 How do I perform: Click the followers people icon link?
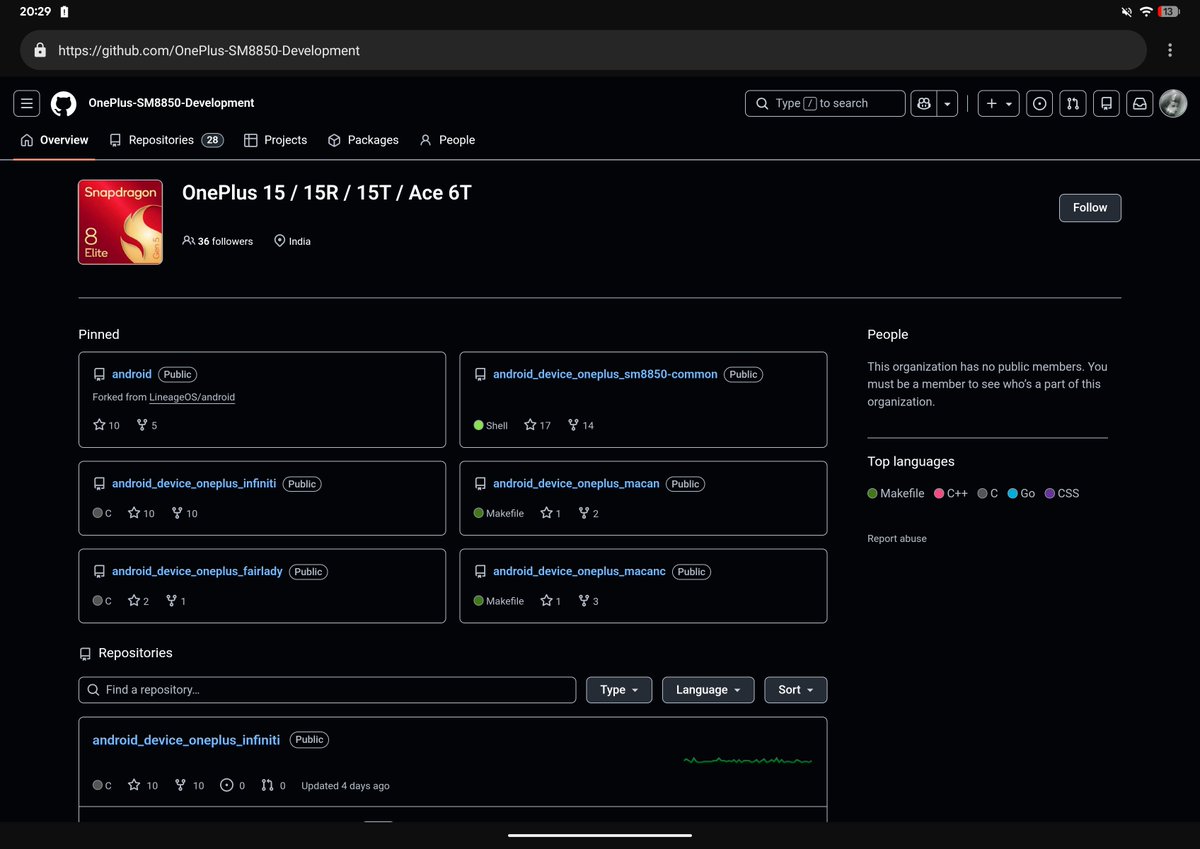coord(188,241)
